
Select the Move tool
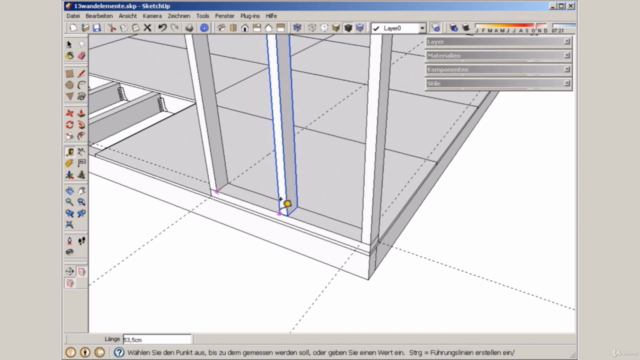coord(69,113)
